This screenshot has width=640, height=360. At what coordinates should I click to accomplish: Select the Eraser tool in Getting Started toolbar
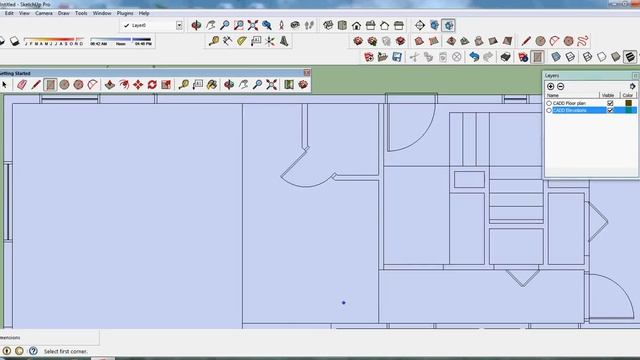[22, 84]
